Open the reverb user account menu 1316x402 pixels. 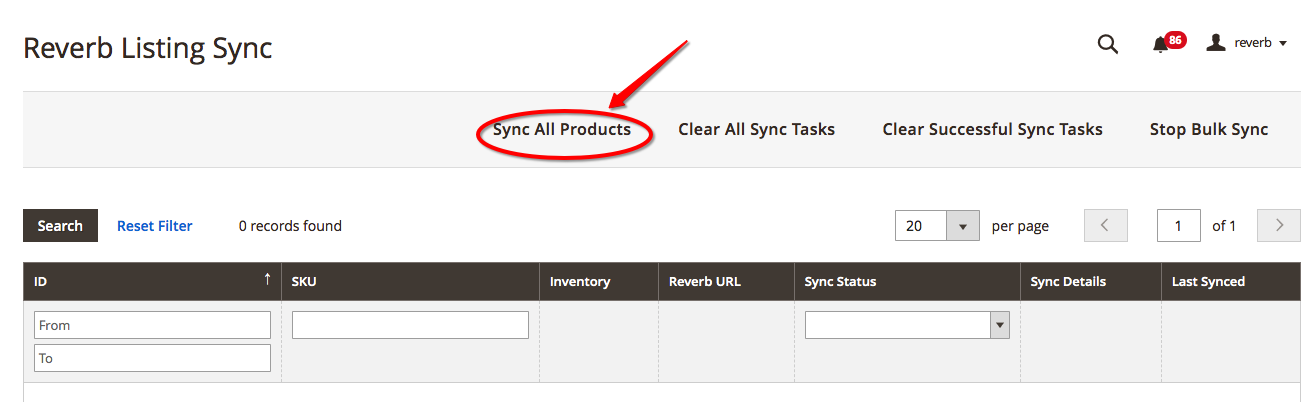(x=1246, y=43)
